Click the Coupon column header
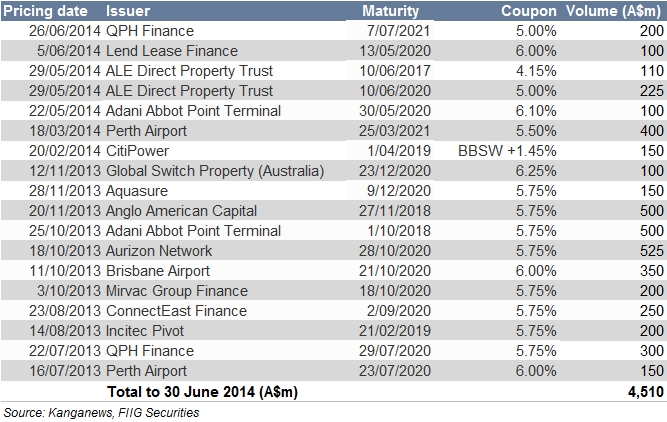Screen dimensions: 667x422 [x=529, y=11]
